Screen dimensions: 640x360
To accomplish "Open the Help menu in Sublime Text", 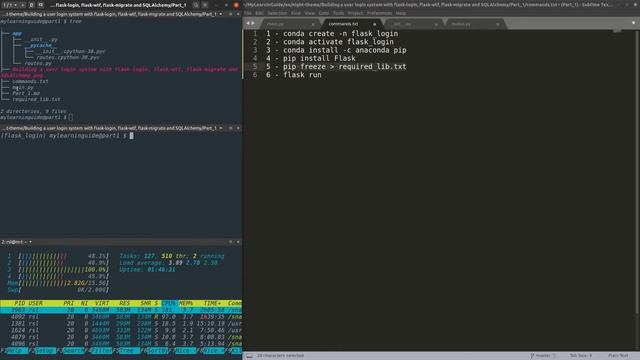I will [x=401, y=13].
